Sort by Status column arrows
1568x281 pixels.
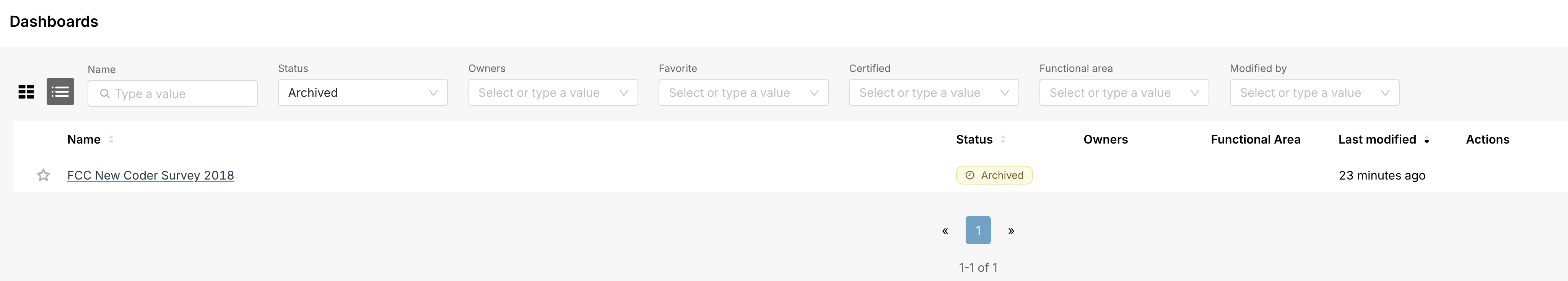coord(1002,140)
